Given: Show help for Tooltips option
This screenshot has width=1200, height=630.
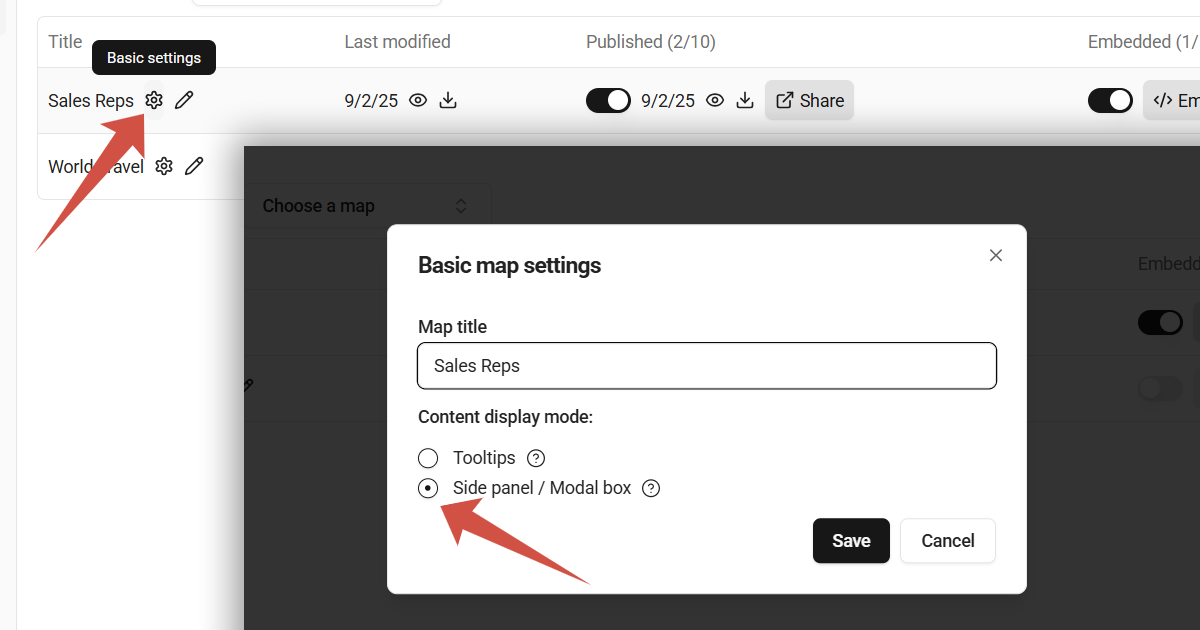Looking at the screenshot, I should coord(536,458).
